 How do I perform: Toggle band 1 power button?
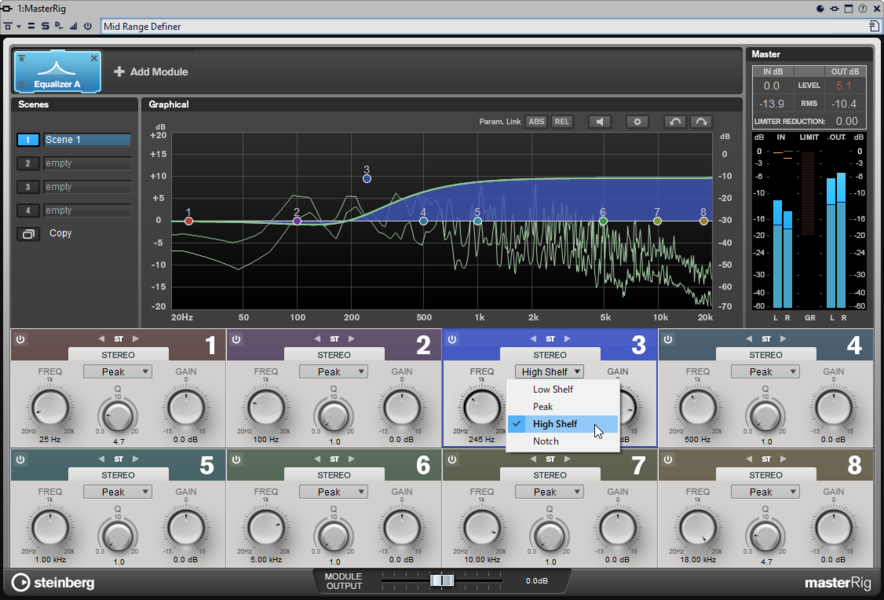(x=20, y=339)
